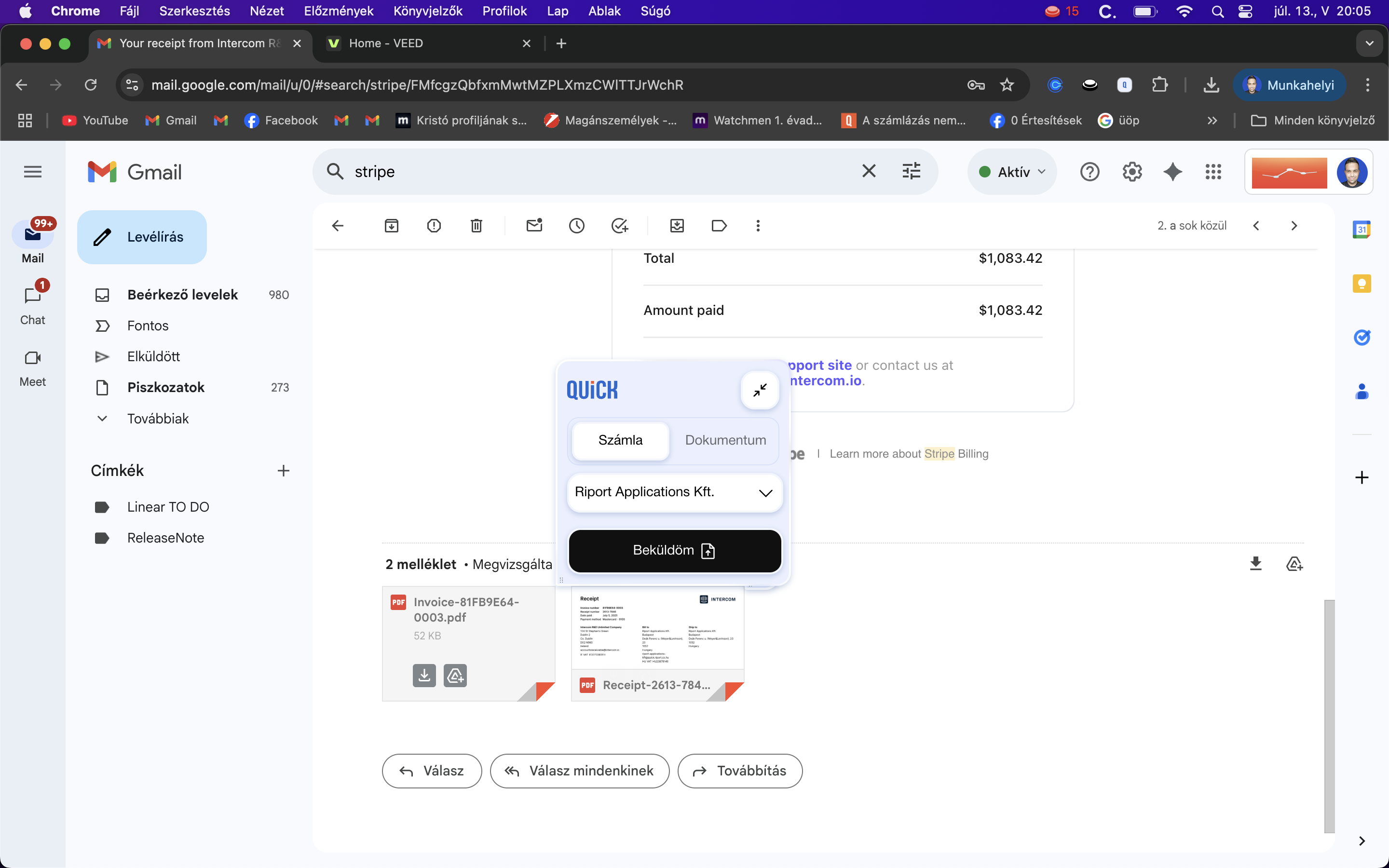Bookmark this page with the star icon

[1007, 85]
